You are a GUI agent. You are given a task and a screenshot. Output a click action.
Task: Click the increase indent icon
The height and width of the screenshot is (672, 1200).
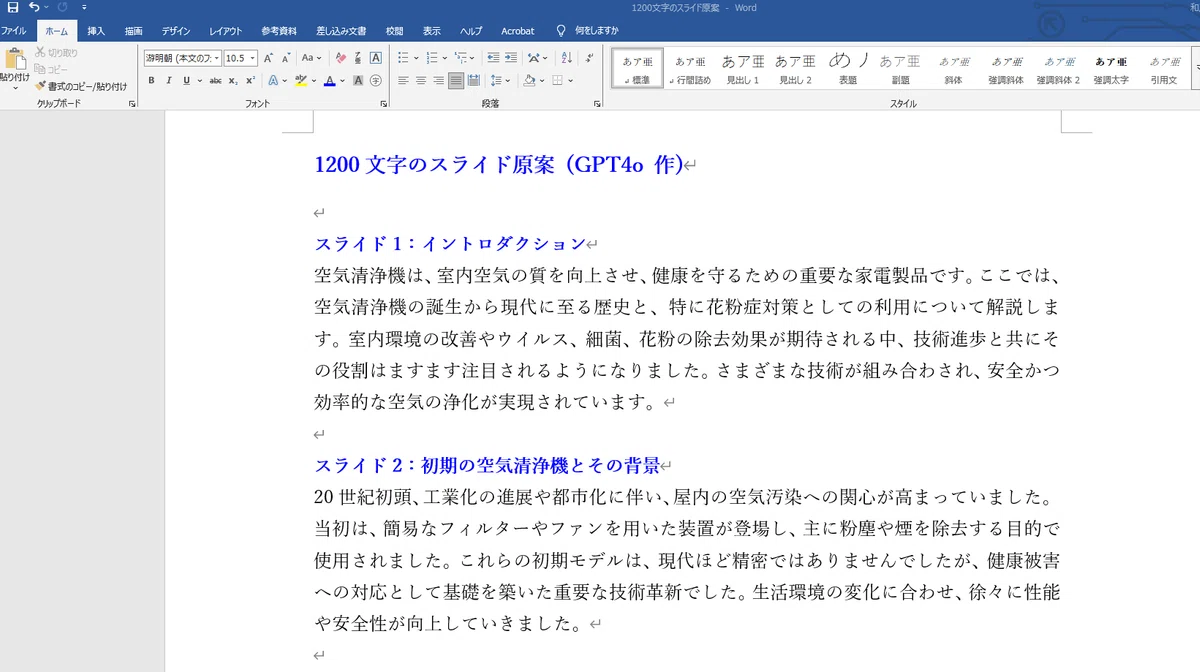point(511,58)
